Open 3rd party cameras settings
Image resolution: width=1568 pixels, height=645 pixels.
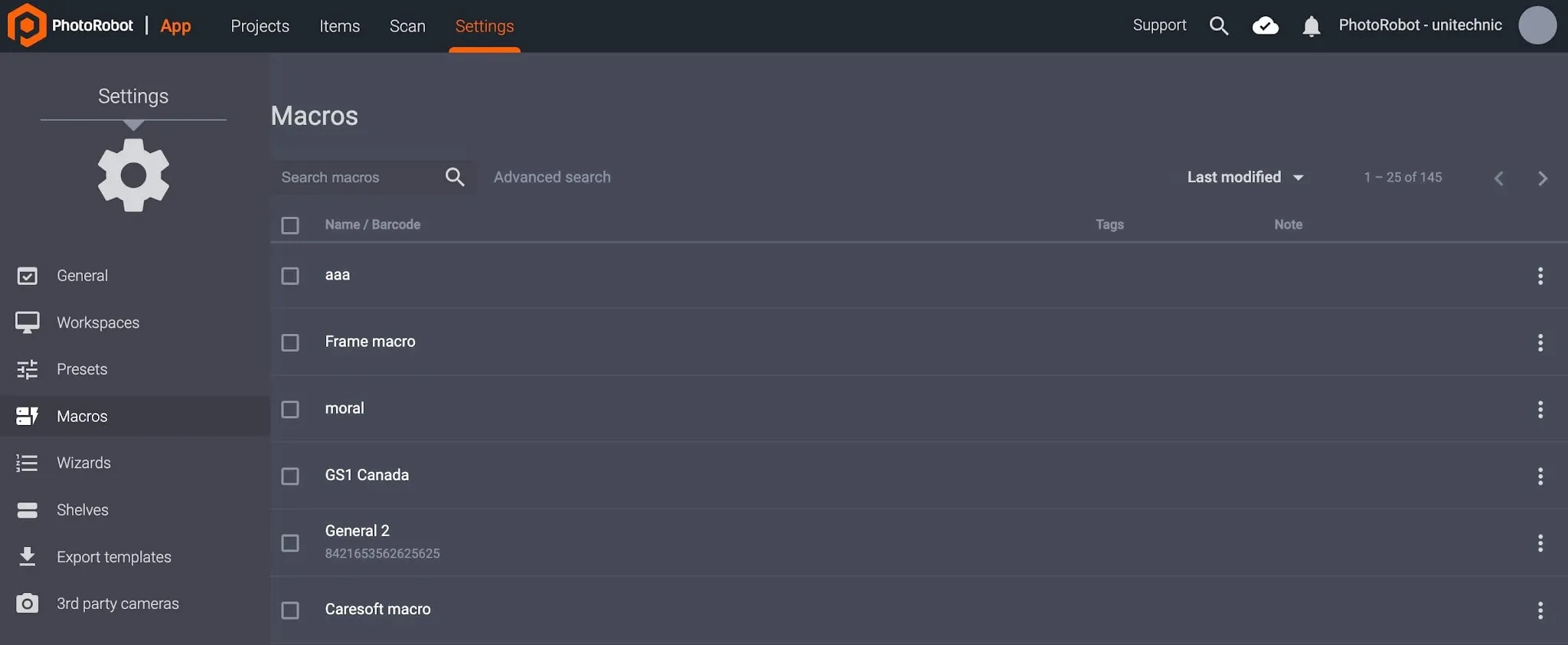coord(118,604)
